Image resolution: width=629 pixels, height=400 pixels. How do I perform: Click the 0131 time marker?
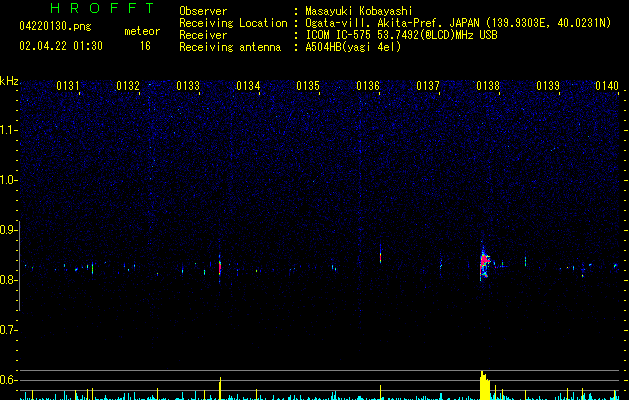(x=68, y=86)
